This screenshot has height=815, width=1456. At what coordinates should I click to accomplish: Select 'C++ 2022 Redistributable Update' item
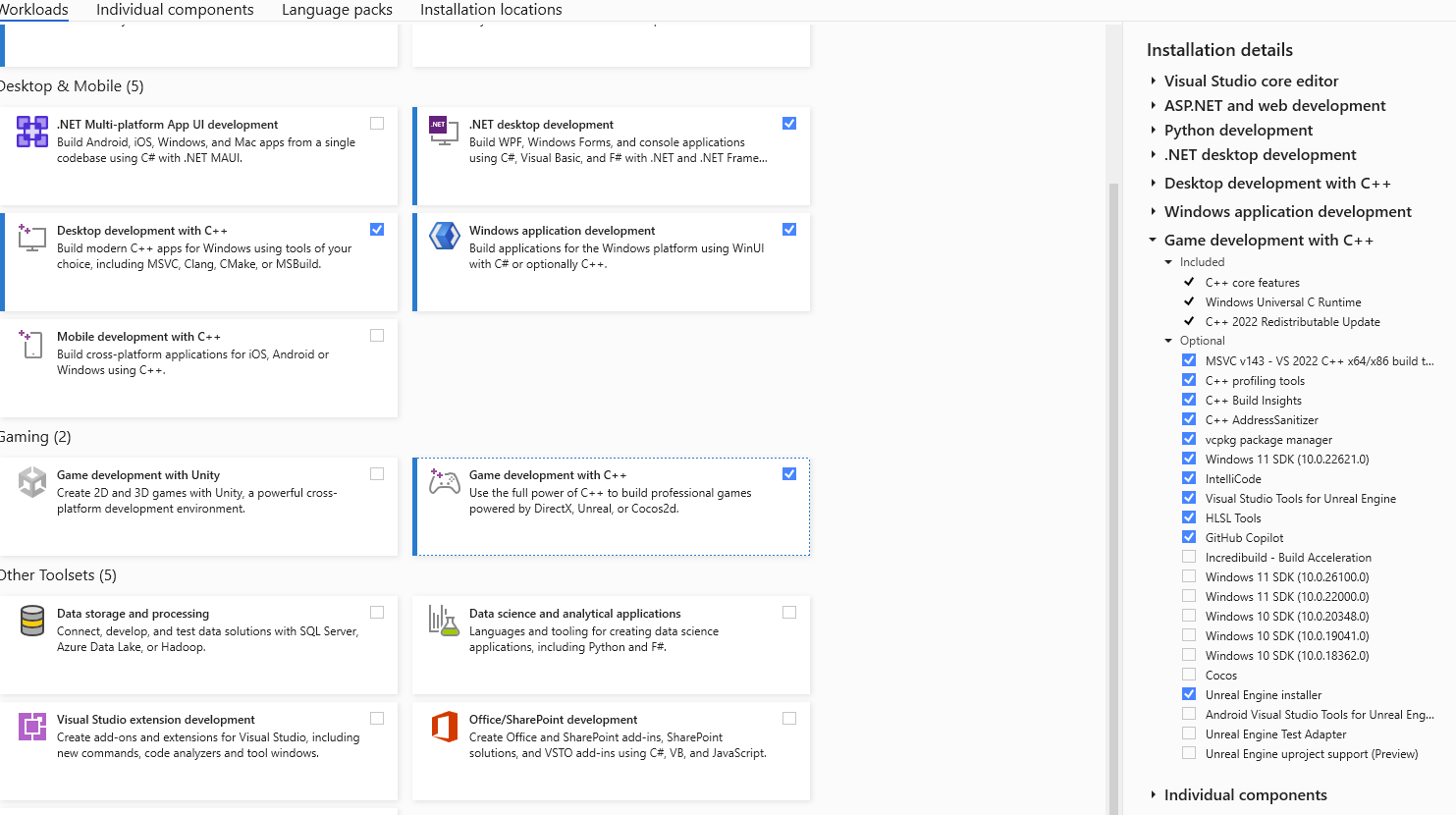click(x=1293, y=322)
